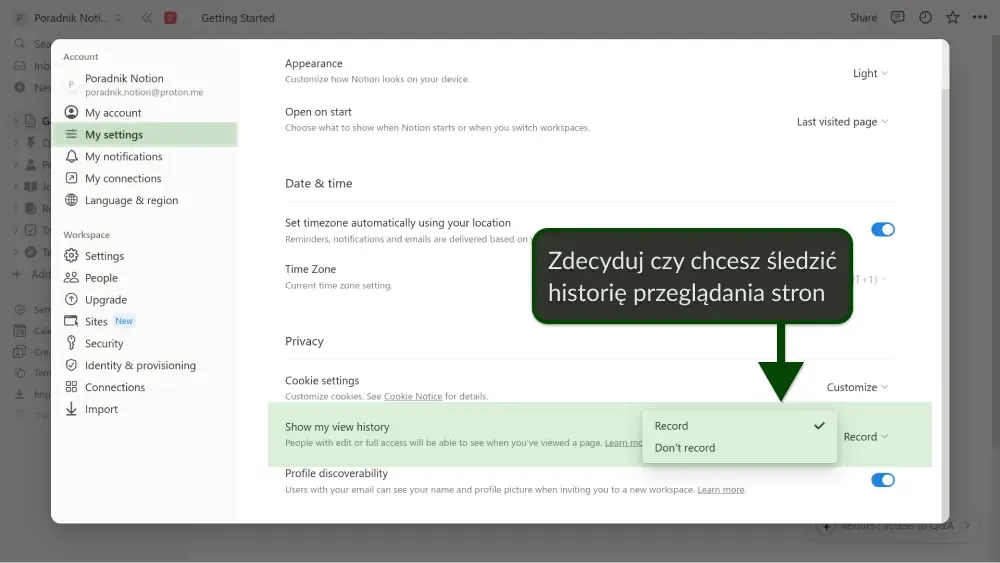Open the view history Record dropdown
This screenshot has height=563, width=1000.
click(866, 437)
